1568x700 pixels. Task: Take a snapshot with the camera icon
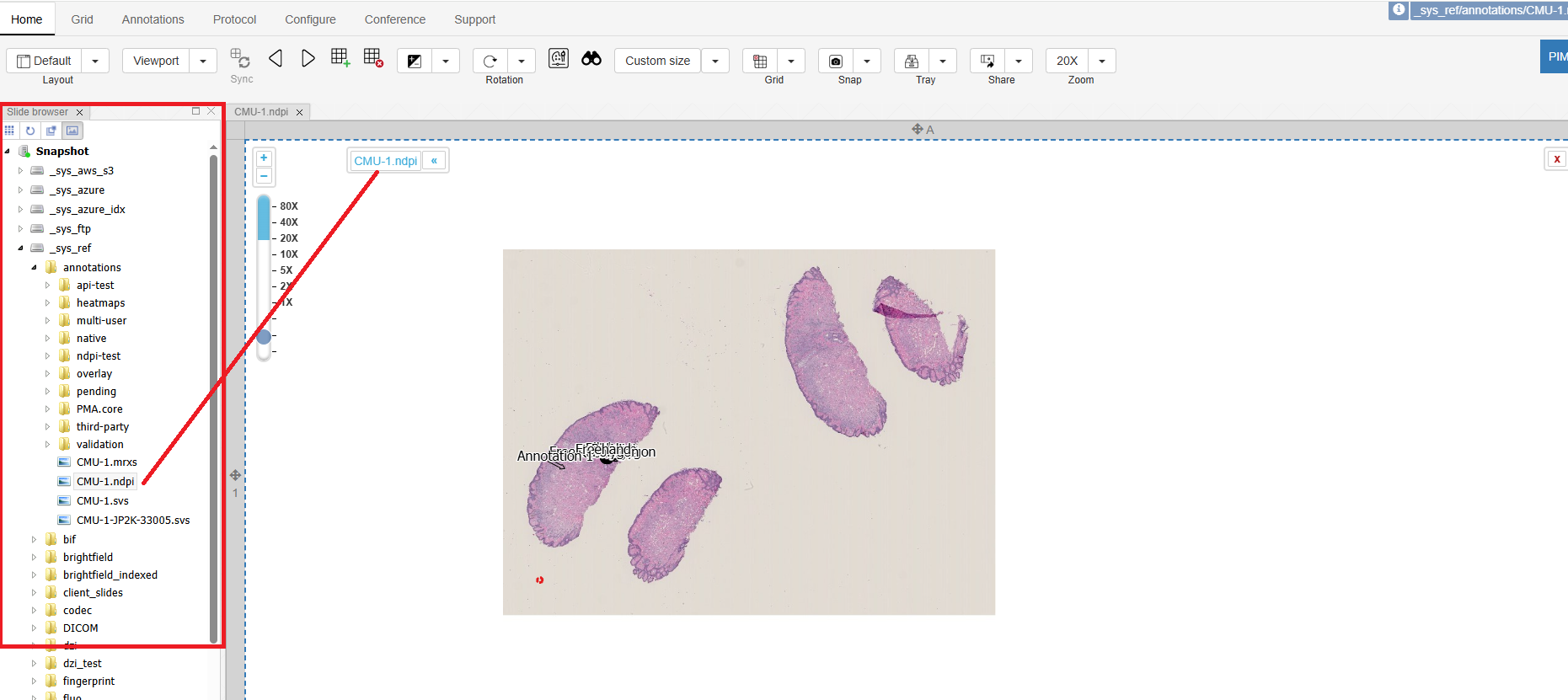(836, 61)
